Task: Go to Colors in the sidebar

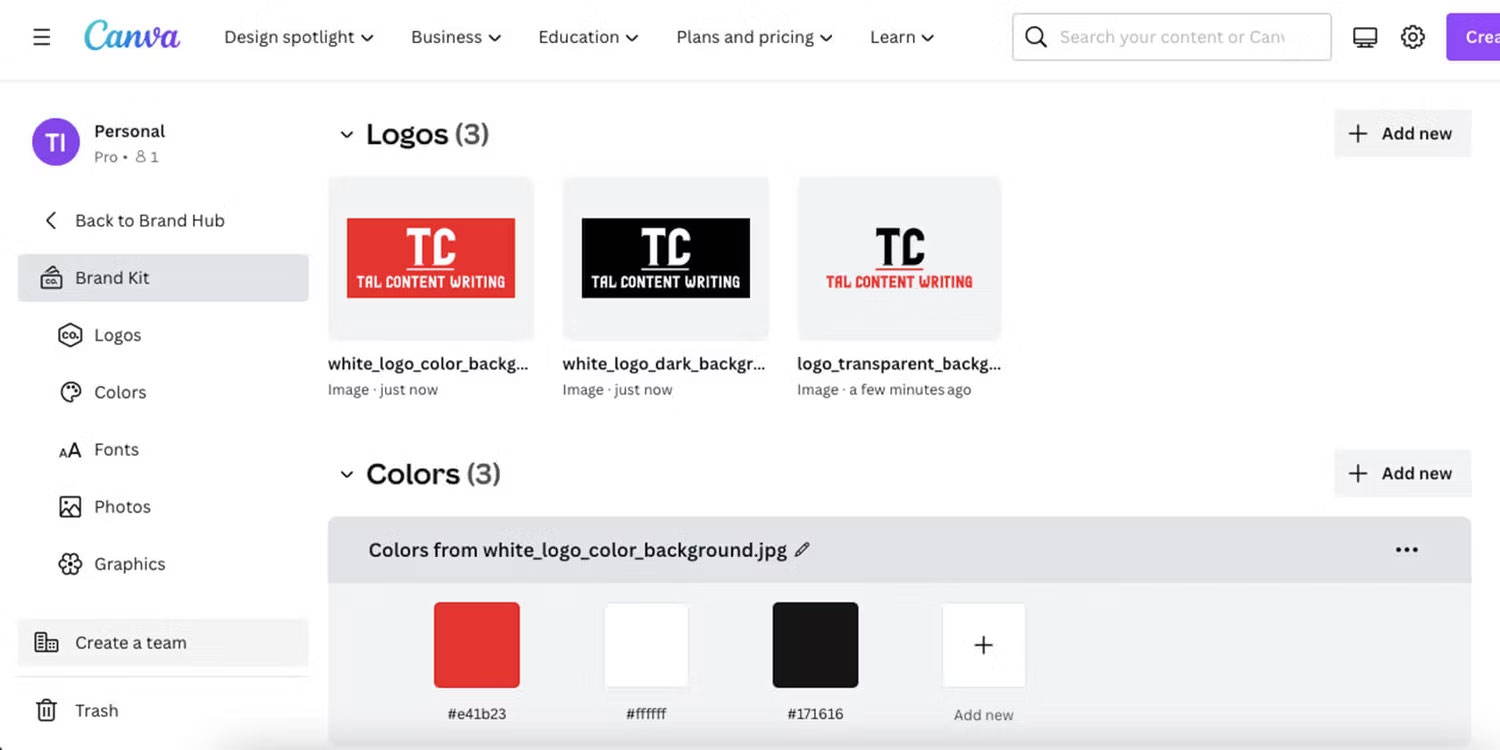Action: point(120,392)
